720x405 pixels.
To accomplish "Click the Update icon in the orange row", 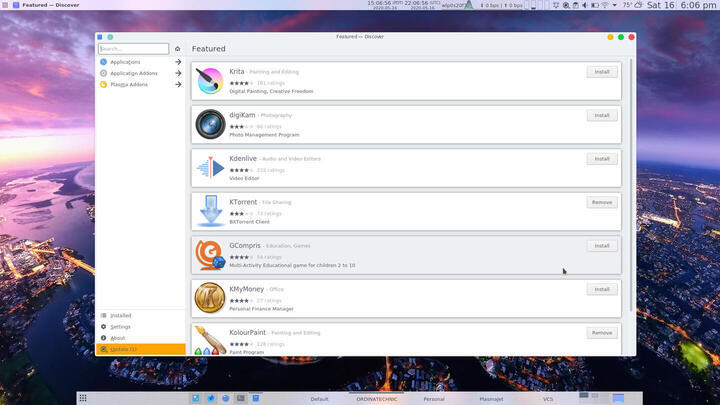I will click(104, 349).
